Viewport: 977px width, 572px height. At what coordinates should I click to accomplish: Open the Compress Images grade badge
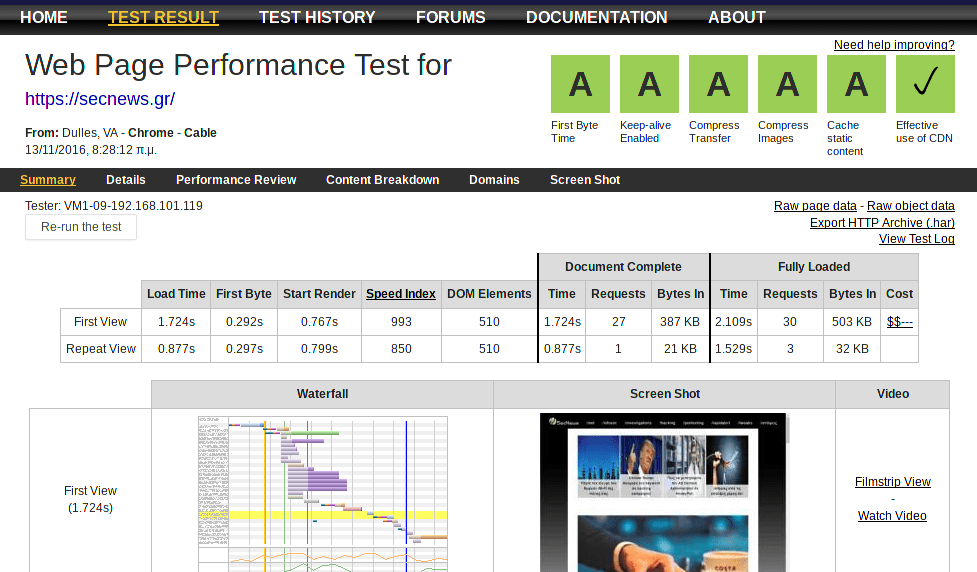(788, 84)
